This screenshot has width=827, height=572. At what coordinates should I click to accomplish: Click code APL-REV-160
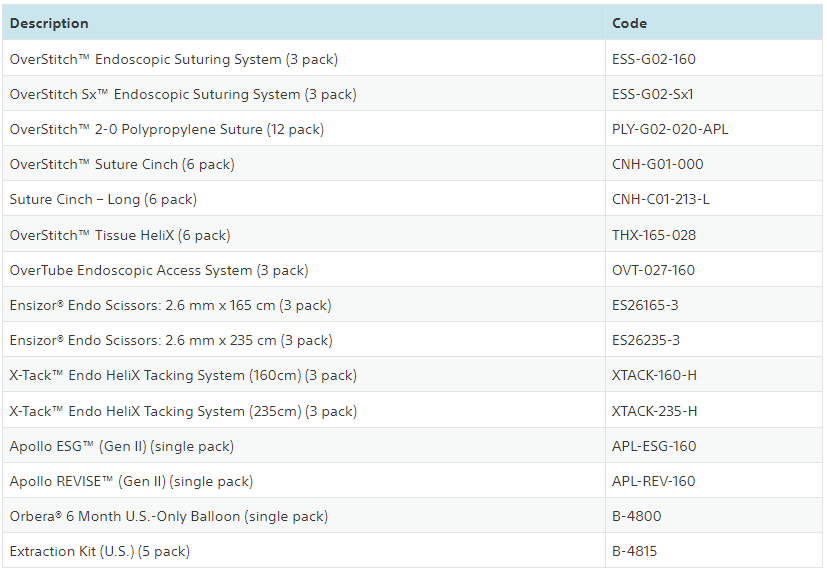coord(654,481)
